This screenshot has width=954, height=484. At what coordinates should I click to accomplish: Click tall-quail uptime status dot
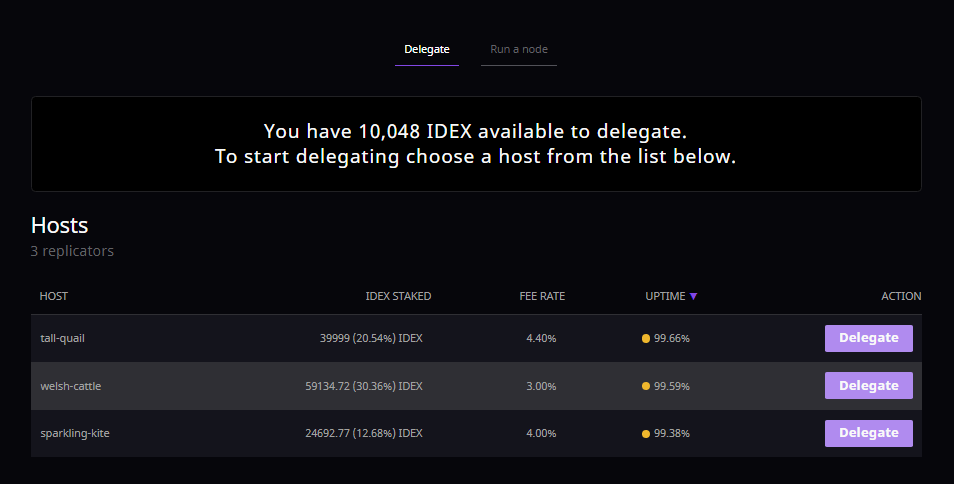pos(646,339)
